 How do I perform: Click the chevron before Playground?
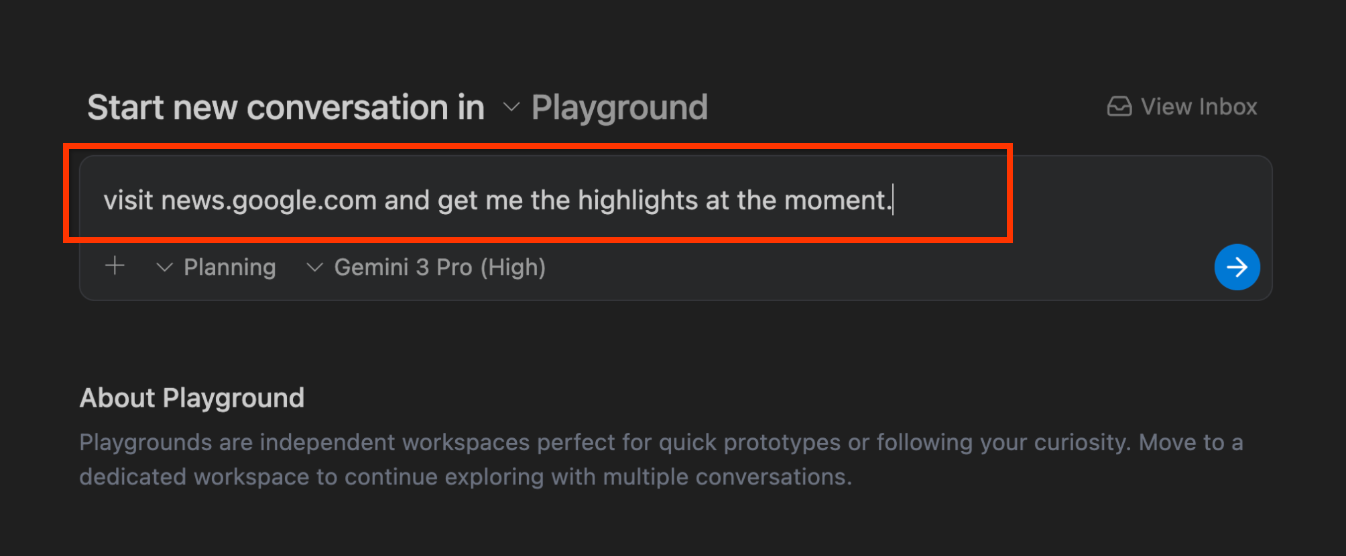tap(511, 107)
